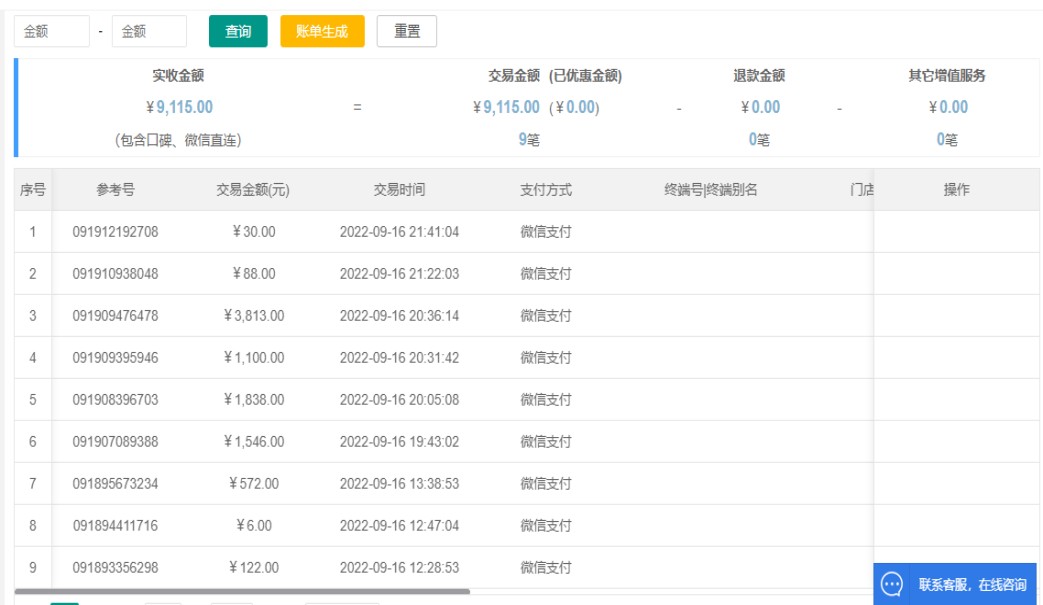1043x605 pixels.
Task: Click the horizontal scrollbar under the table
Action: click(242, 592)
